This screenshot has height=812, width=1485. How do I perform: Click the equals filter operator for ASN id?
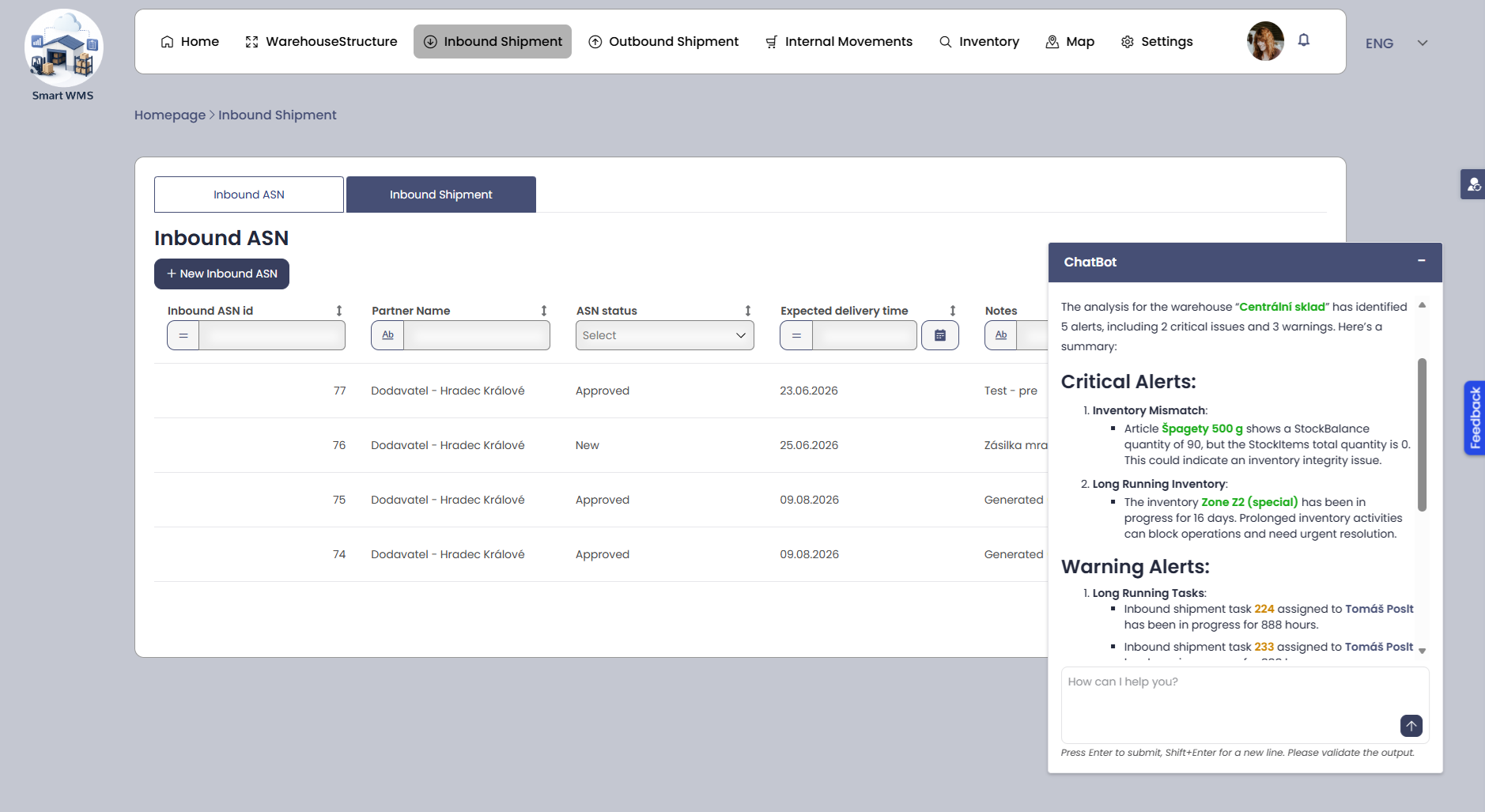183,335
